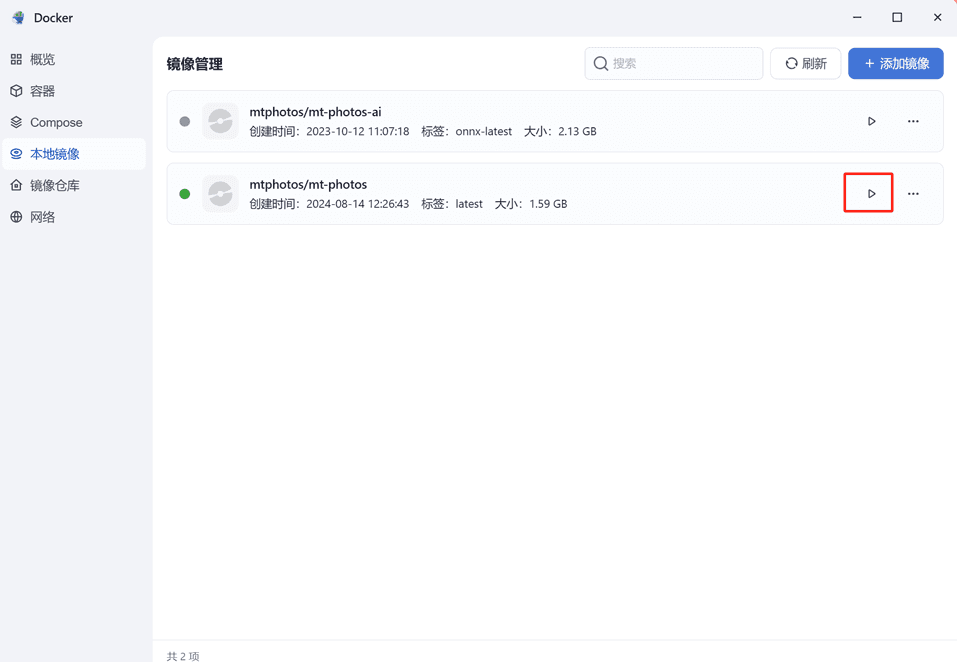Open the 概览 overview page
Viewport: 957px width, 662px height.
coord(73,59)
